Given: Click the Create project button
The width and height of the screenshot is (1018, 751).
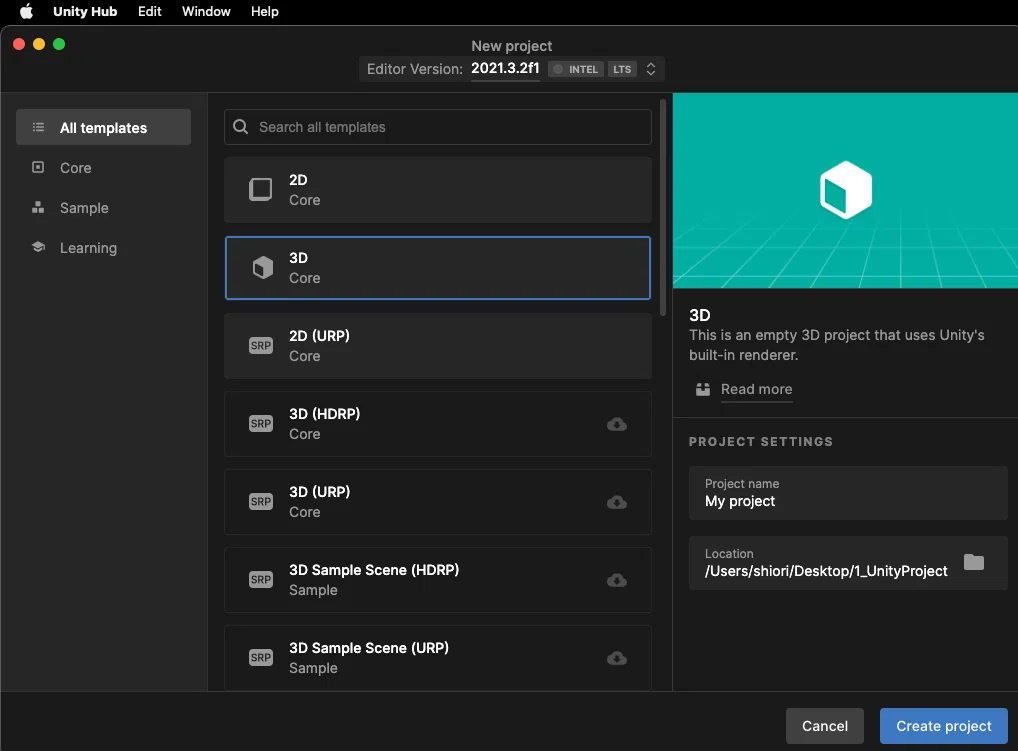Looking at the screenshot, I should (944, 726).
